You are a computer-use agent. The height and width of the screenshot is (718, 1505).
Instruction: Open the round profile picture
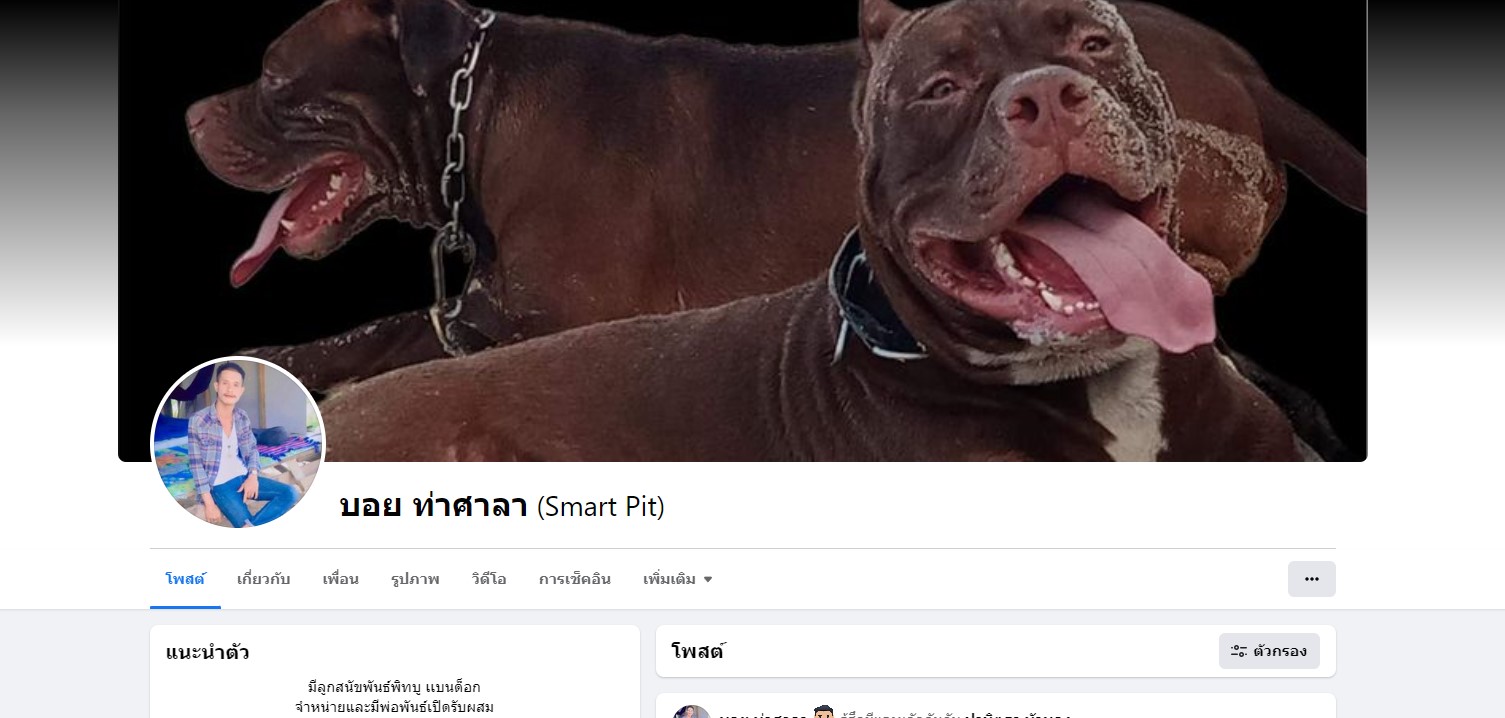pyautogui.click(x=238, y=444)
